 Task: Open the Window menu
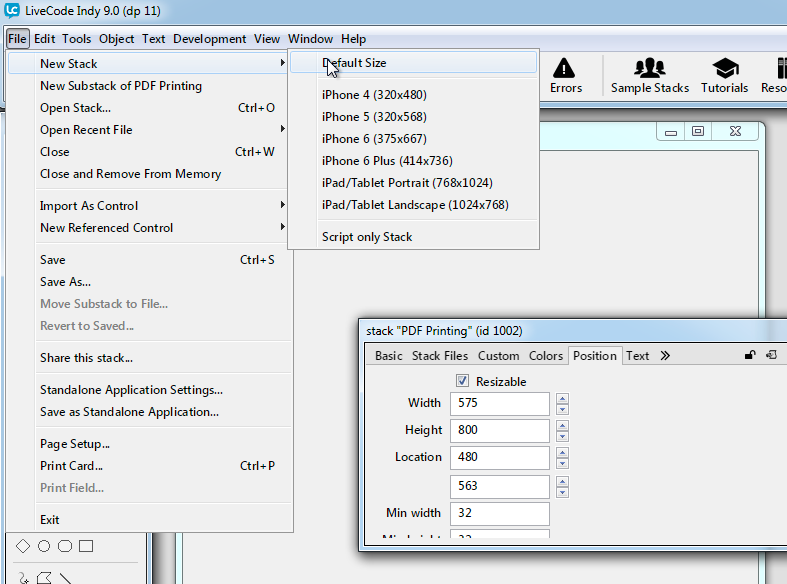click(x=310, y=39)
